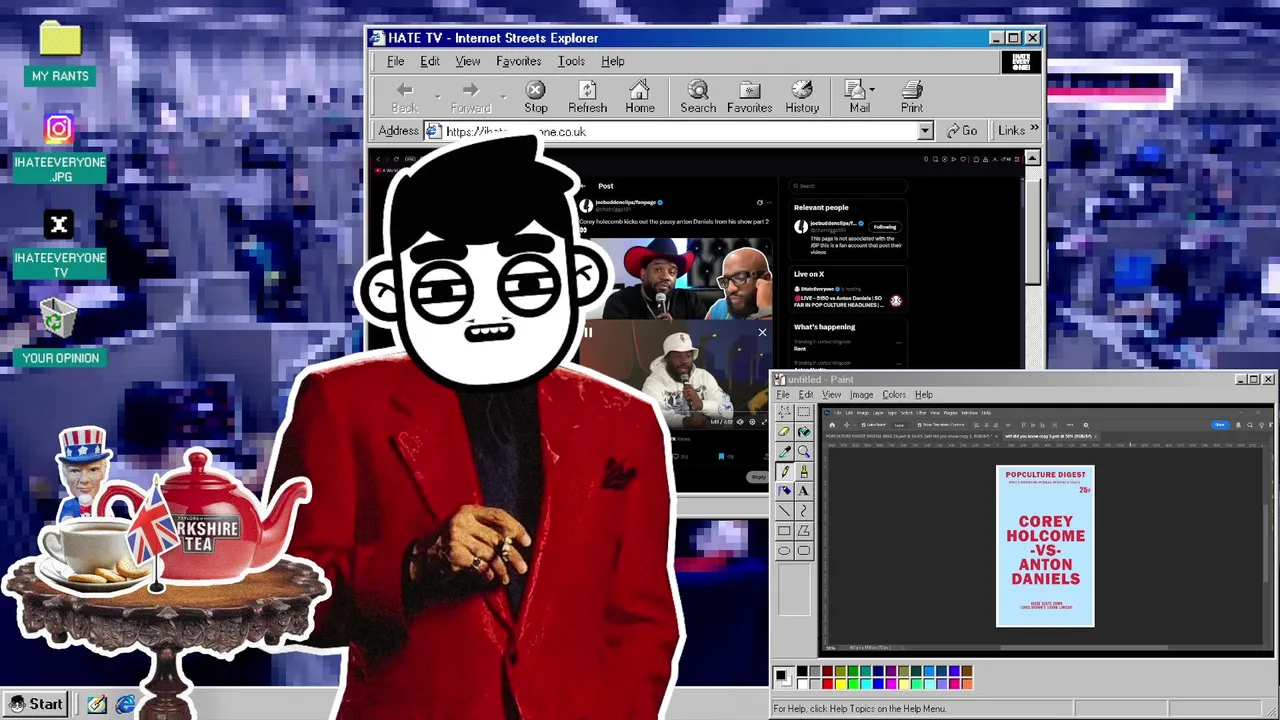Pick the cyan color in Paint palette
This screenshot has height=720, width=1280.
pyautogui.click(x=866, y=684)
